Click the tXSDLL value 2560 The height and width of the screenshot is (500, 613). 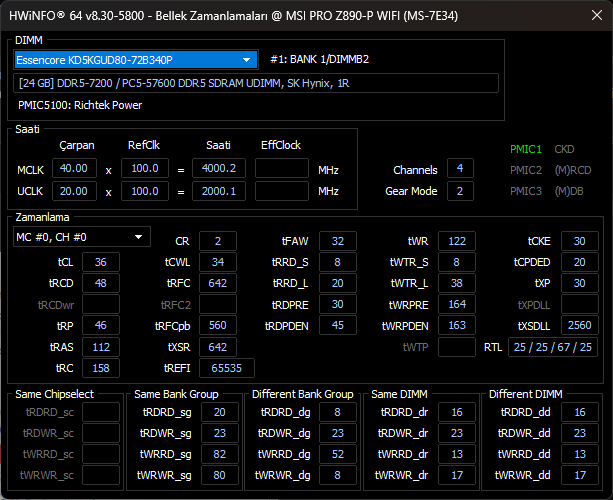579,325
